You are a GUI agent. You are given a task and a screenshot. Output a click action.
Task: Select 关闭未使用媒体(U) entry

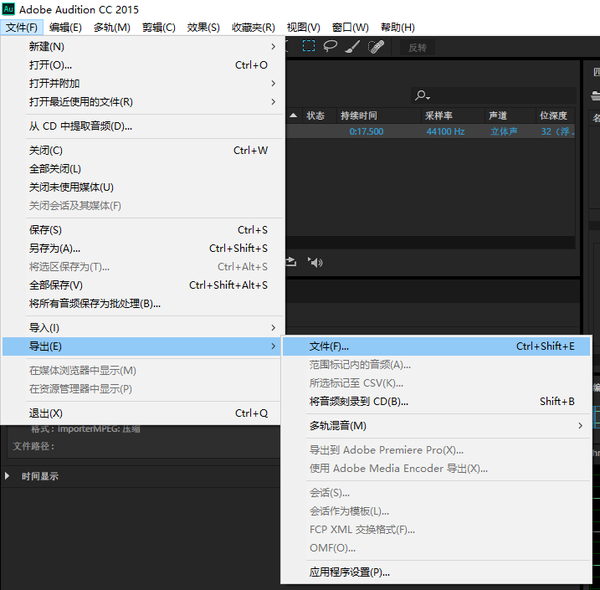coord(142,187)
